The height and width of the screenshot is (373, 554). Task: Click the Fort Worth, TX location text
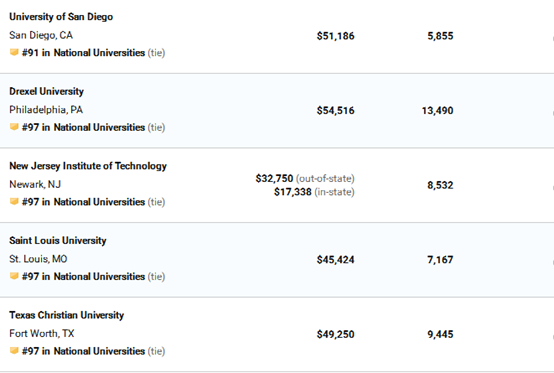(x=42, y=333)
